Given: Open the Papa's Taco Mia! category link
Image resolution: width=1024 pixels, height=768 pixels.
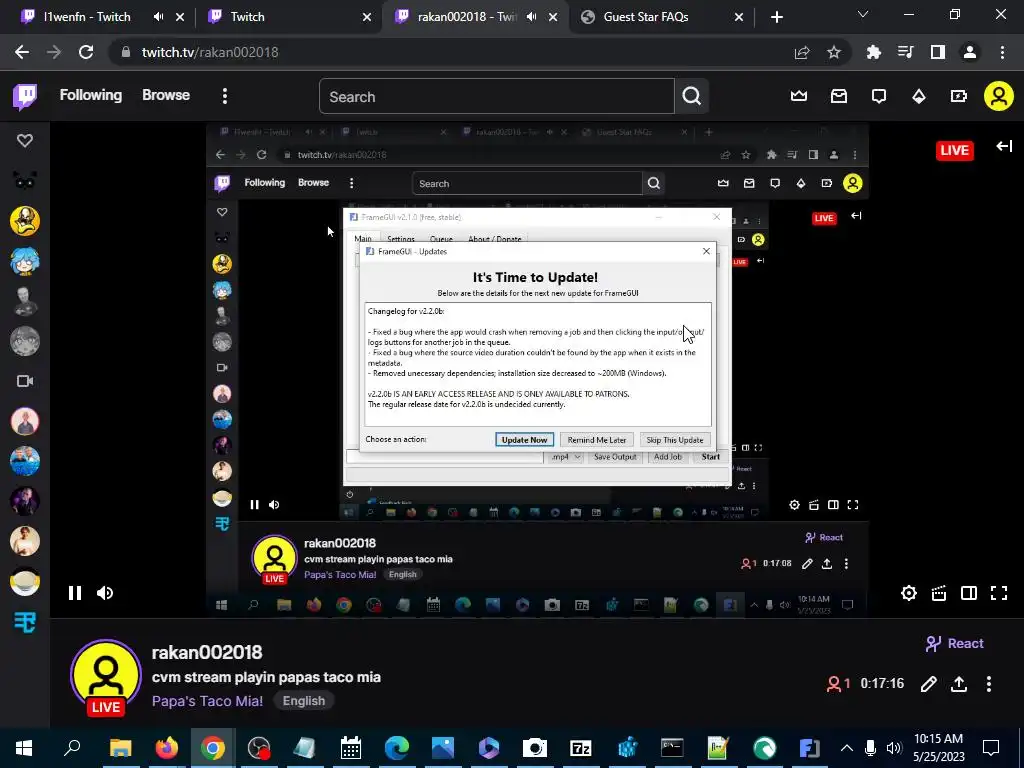Looking at the screenshot, I should [x=207, y=701].
